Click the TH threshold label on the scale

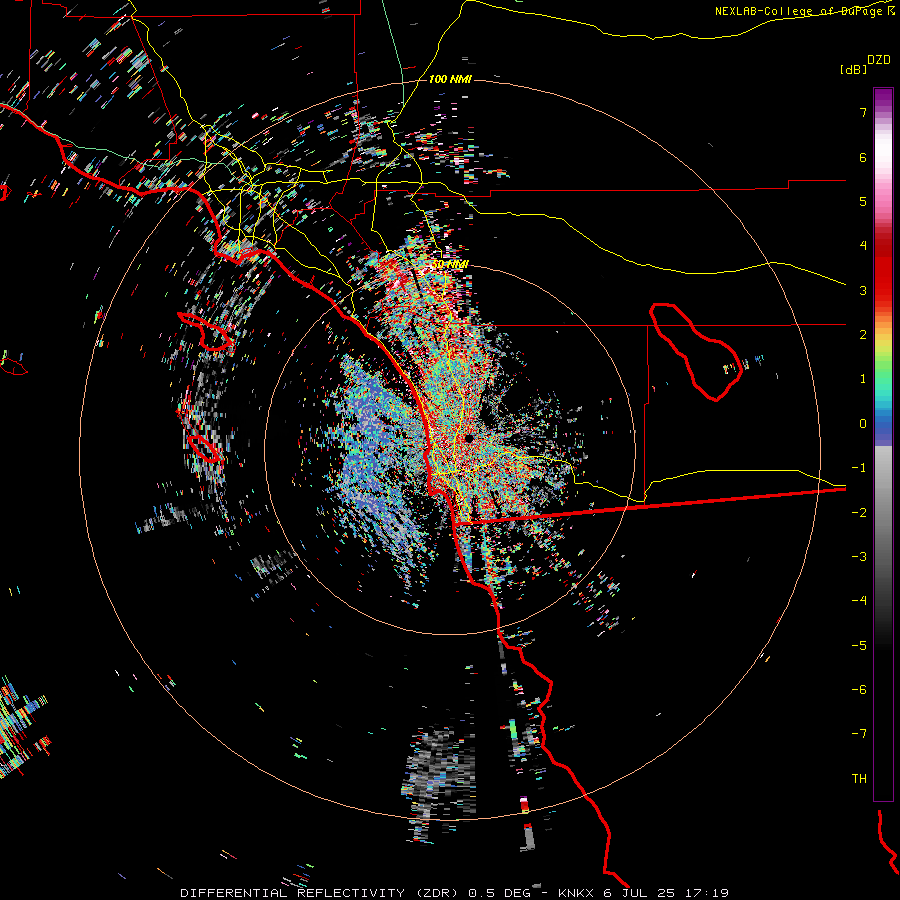click(x=859, y=779)
